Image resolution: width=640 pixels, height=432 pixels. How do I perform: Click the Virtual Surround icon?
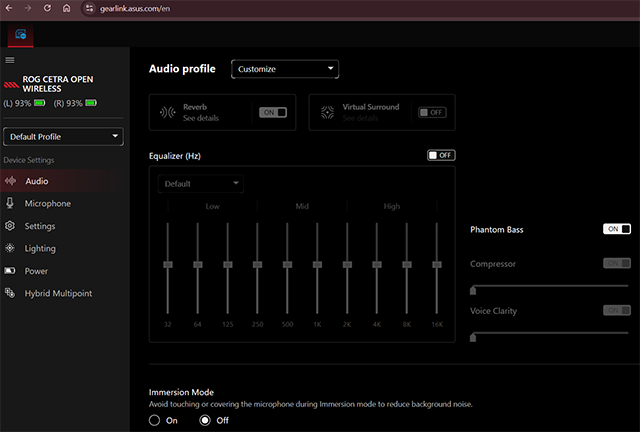pos(327,112)
